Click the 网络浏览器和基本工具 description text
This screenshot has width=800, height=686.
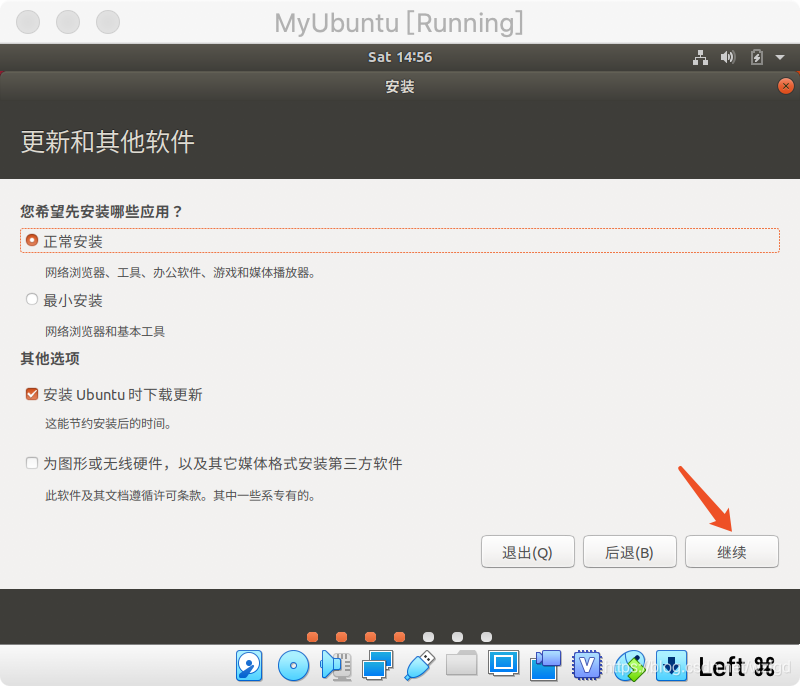coord(105,332)
